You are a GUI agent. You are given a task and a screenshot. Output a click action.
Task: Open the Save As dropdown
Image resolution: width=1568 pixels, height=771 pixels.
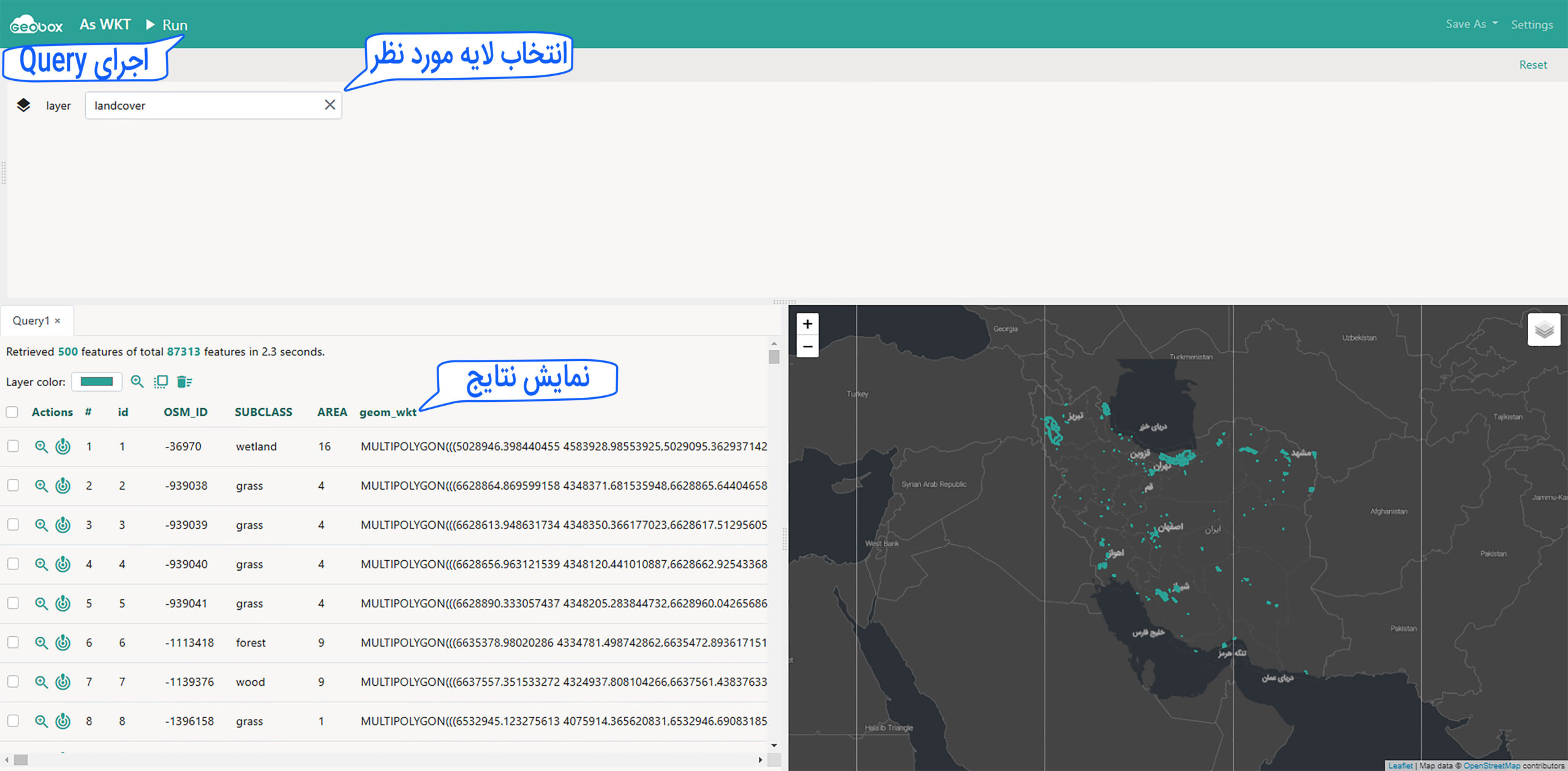tap(1471, 24)
